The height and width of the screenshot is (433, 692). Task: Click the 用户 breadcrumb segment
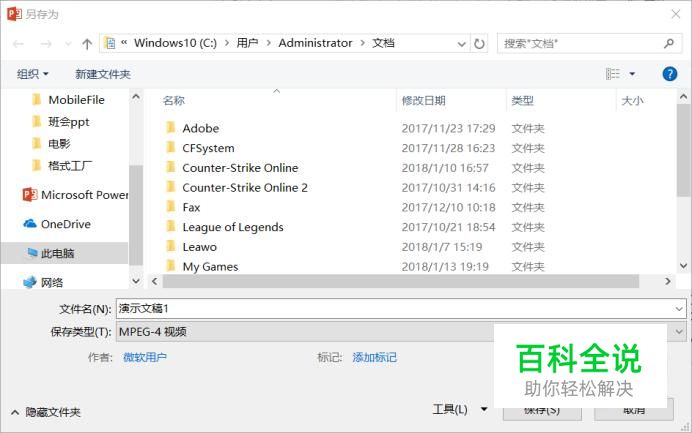(247, 43)
